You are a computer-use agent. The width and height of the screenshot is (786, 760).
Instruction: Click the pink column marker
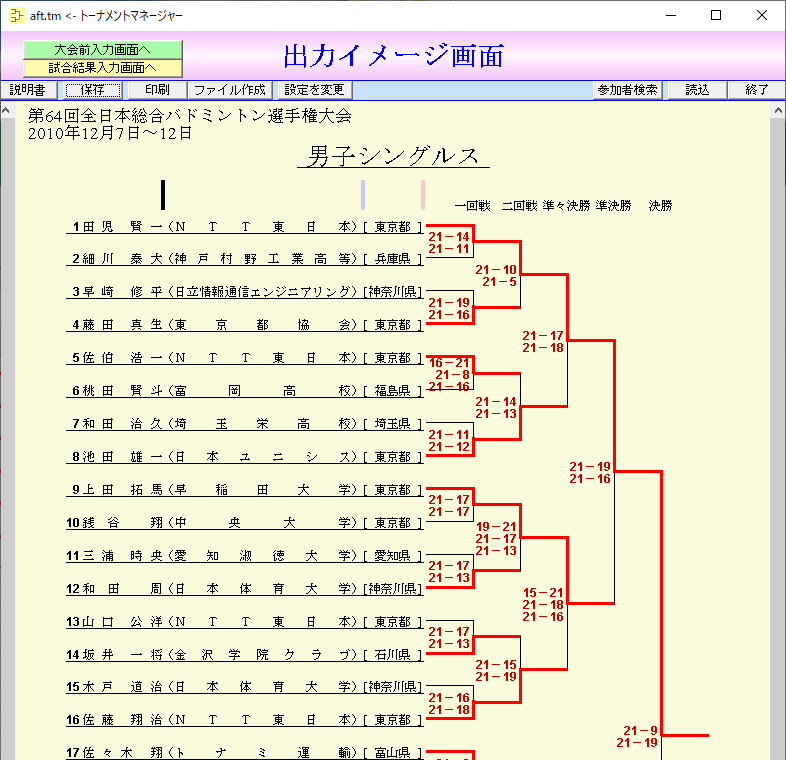click(x=423, y=195)
